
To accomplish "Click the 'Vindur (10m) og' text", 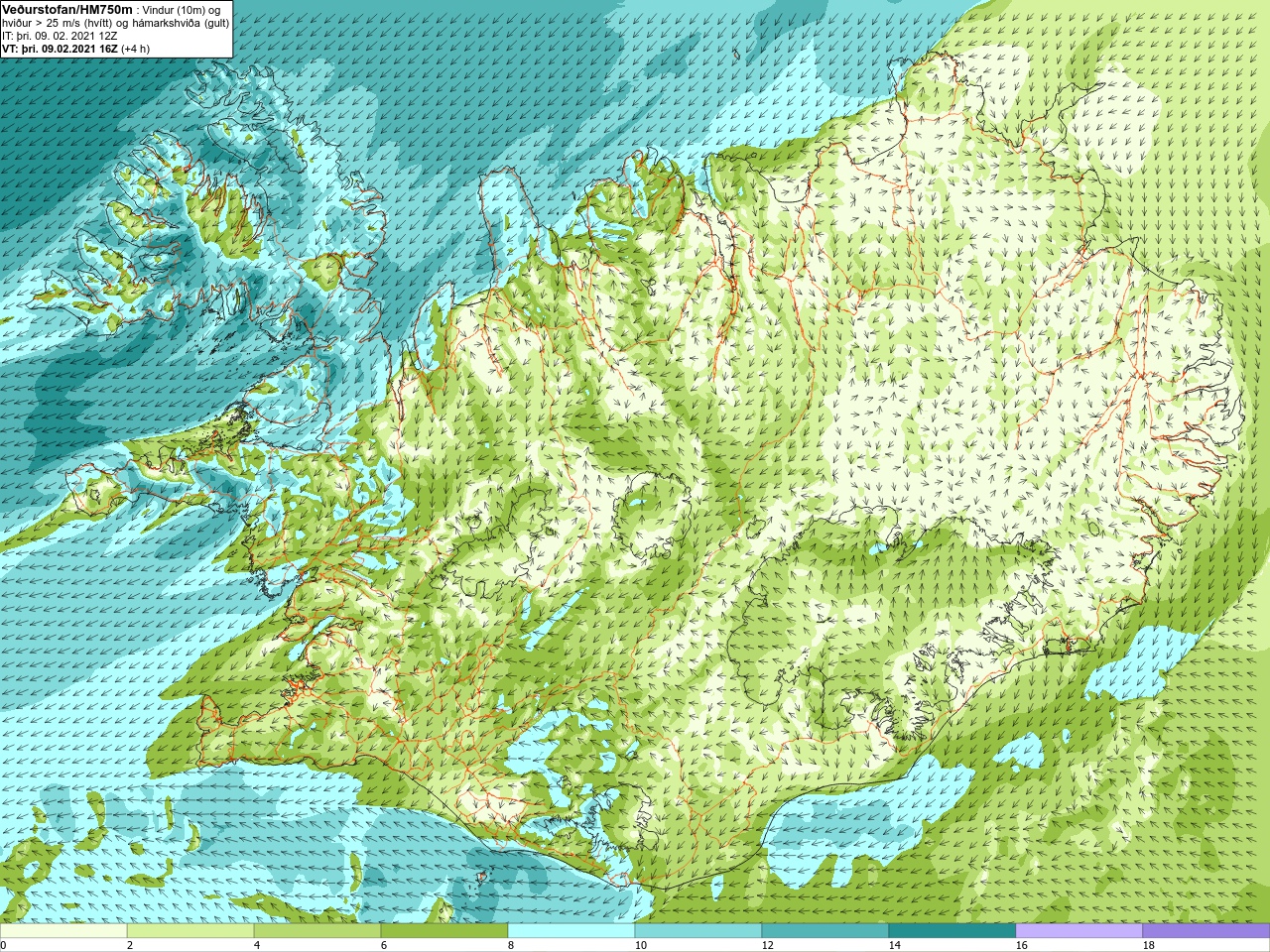I will tap(183, 10).
